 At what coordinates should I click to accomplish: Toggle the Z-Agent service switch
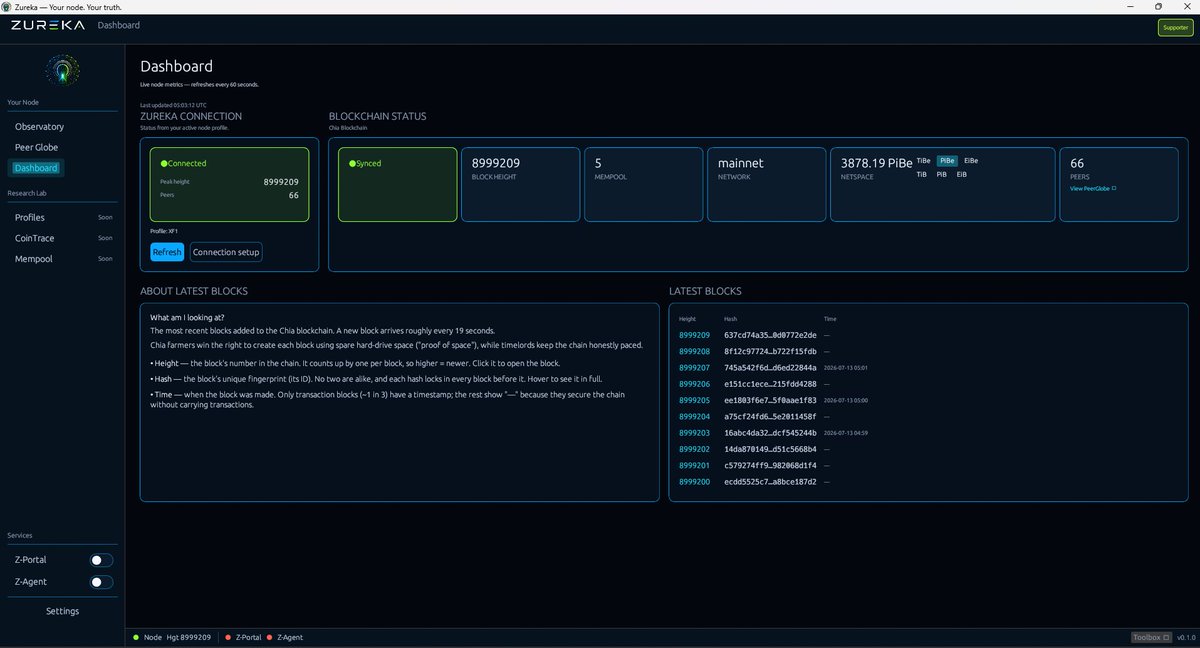[x=101, y=581]
